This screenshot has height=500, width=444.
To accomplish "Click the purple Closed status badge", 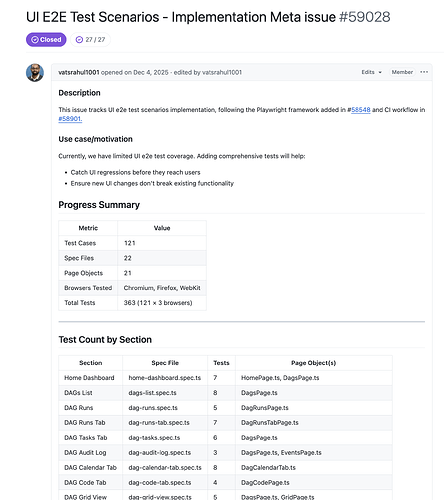I will point(46,40).
